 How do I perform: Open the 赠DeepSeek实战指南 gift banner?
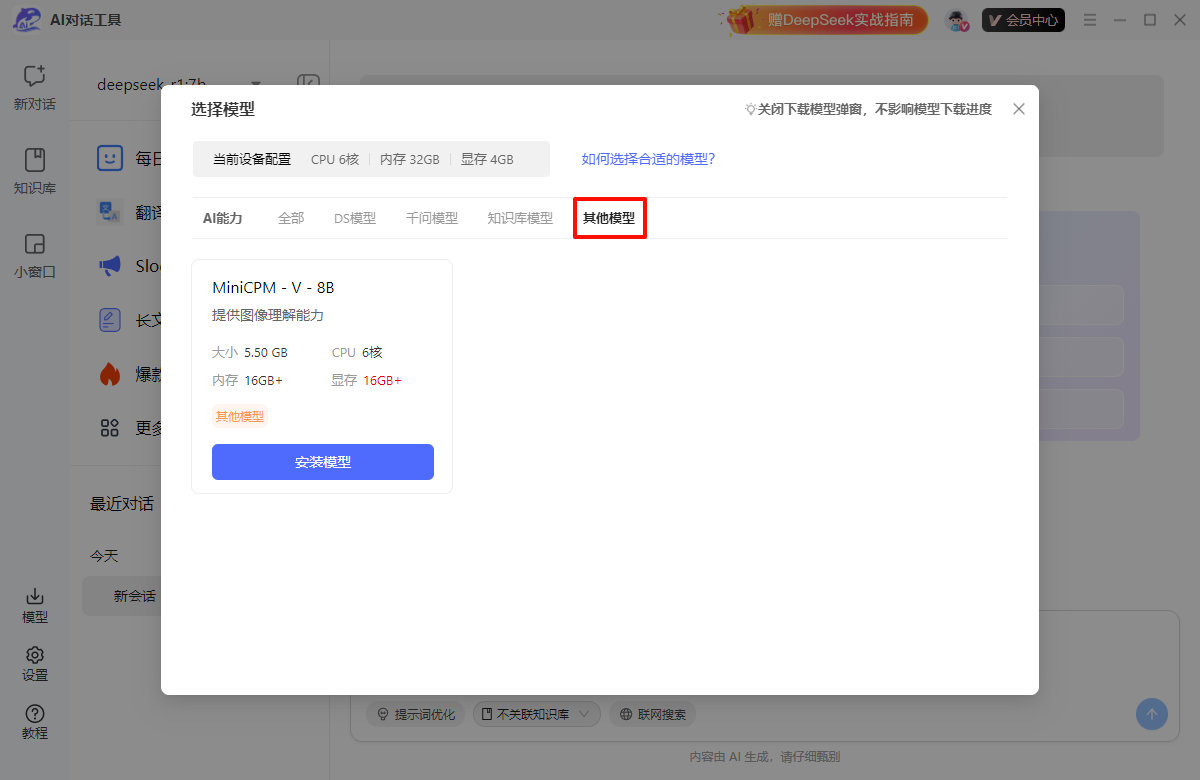[826, 19]
